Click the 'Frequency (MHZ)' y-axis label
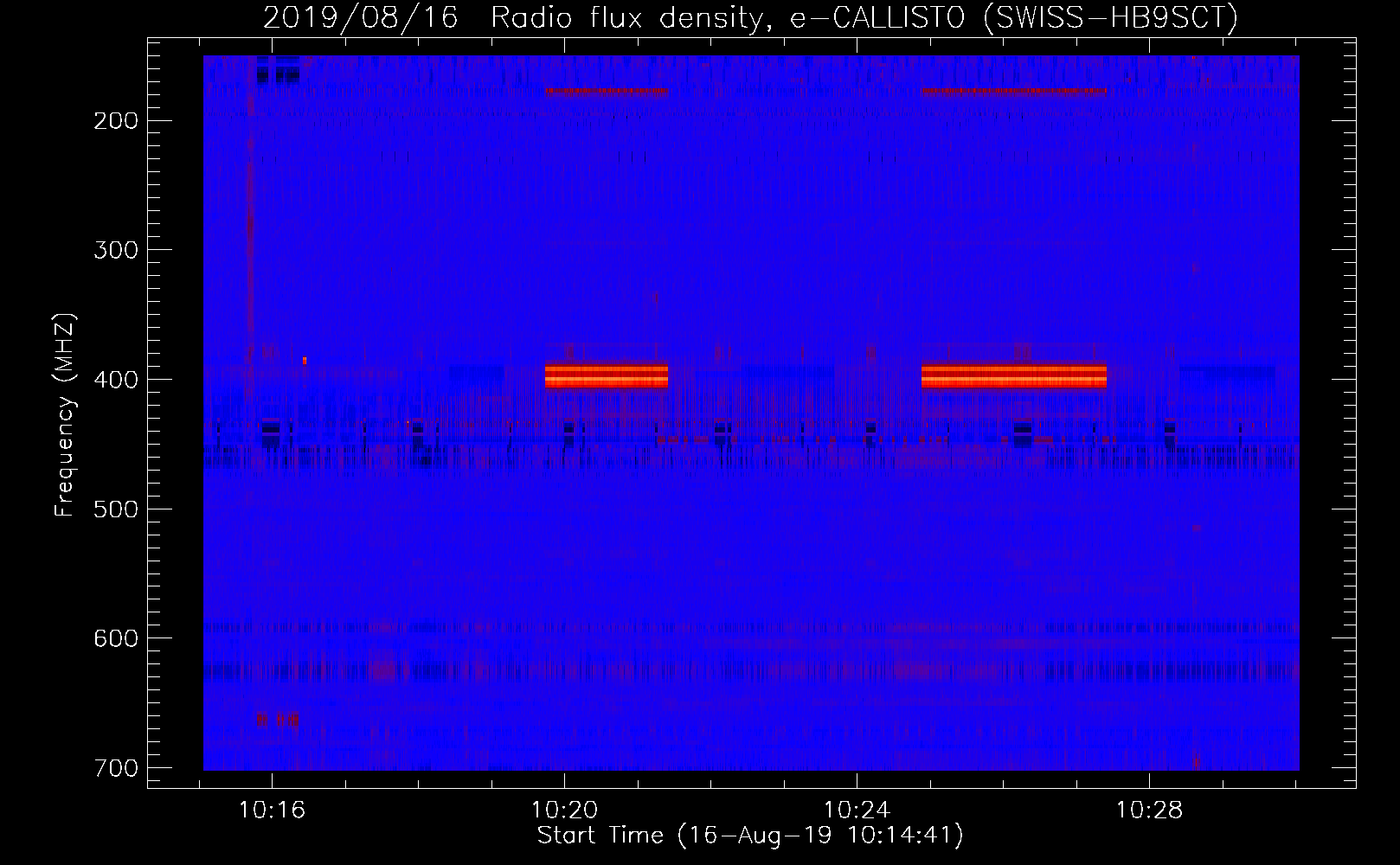1400x865 pixels. coord(64,415)
